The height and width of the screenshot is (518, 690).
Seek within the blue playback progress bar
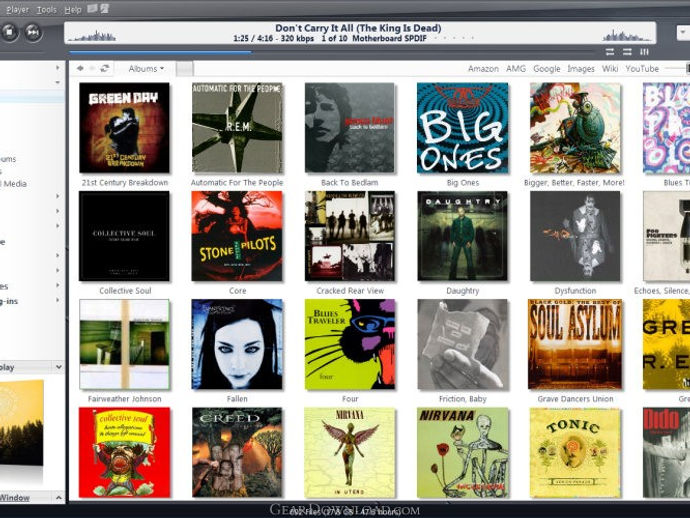click(160, 52)
